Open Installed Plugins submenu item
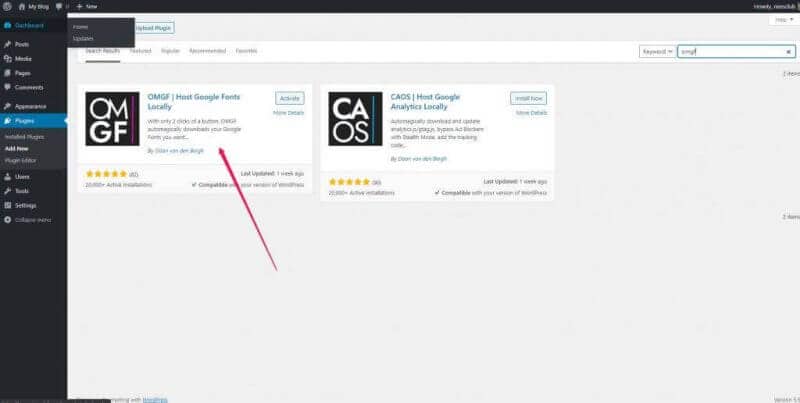800x403 pixels. pos(24,137)
